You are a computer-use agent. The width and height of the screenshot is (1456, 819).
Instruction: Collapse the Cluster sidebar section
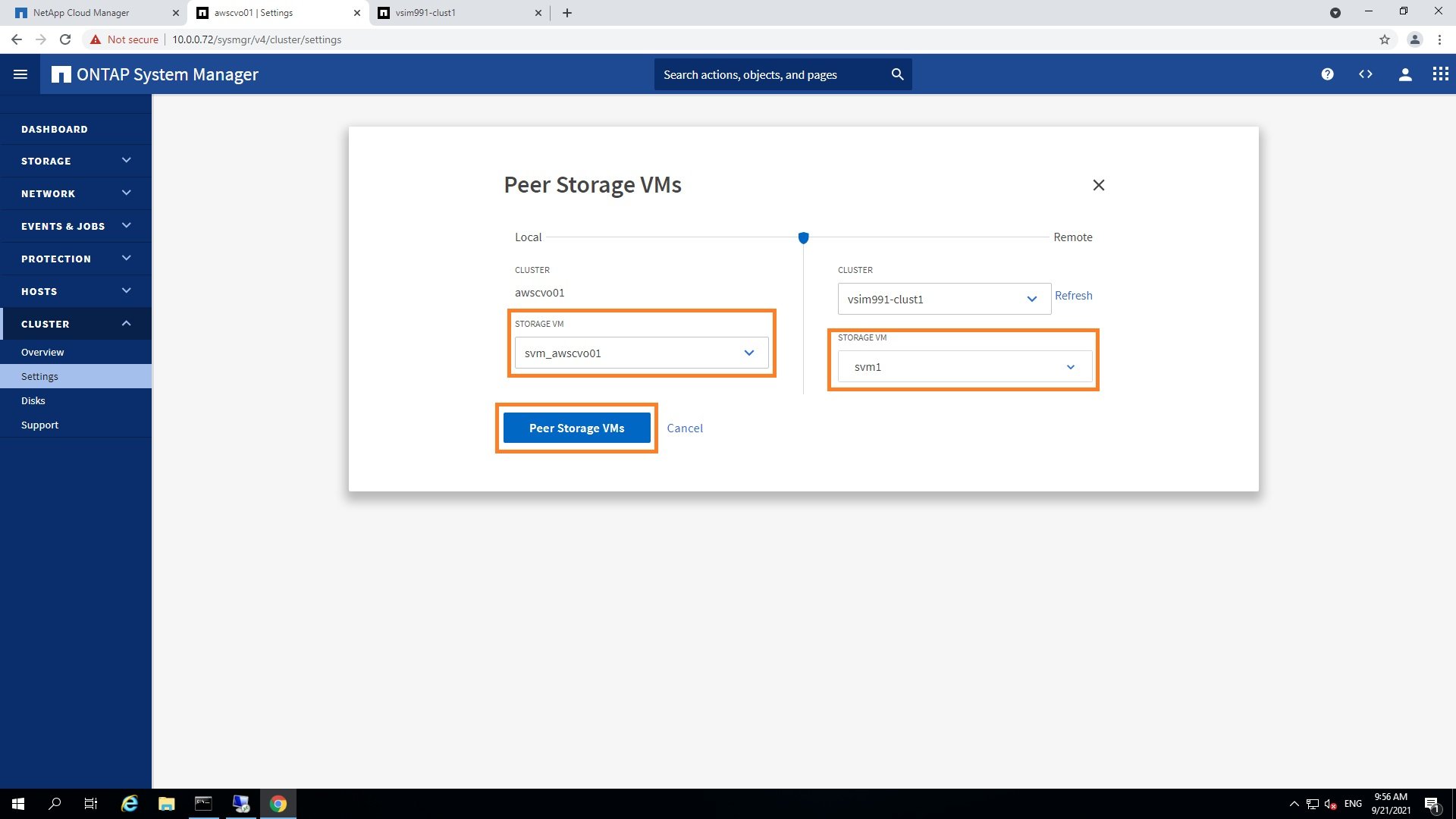(76, 324)
